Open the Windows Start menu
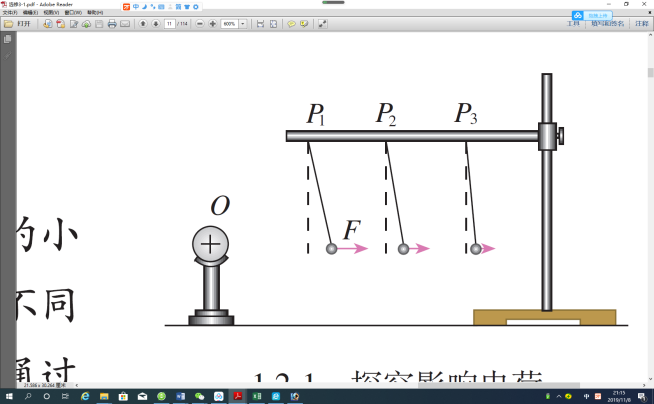The image size is (654, 404). [x=9, y=396]
